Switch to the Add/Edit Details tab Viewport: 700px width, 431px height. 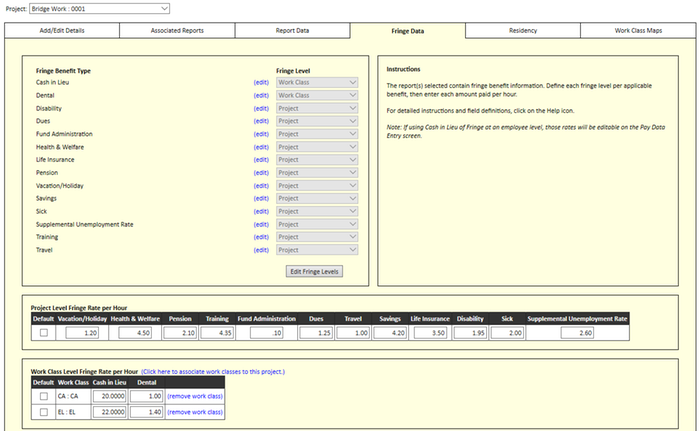click(62, 31)
